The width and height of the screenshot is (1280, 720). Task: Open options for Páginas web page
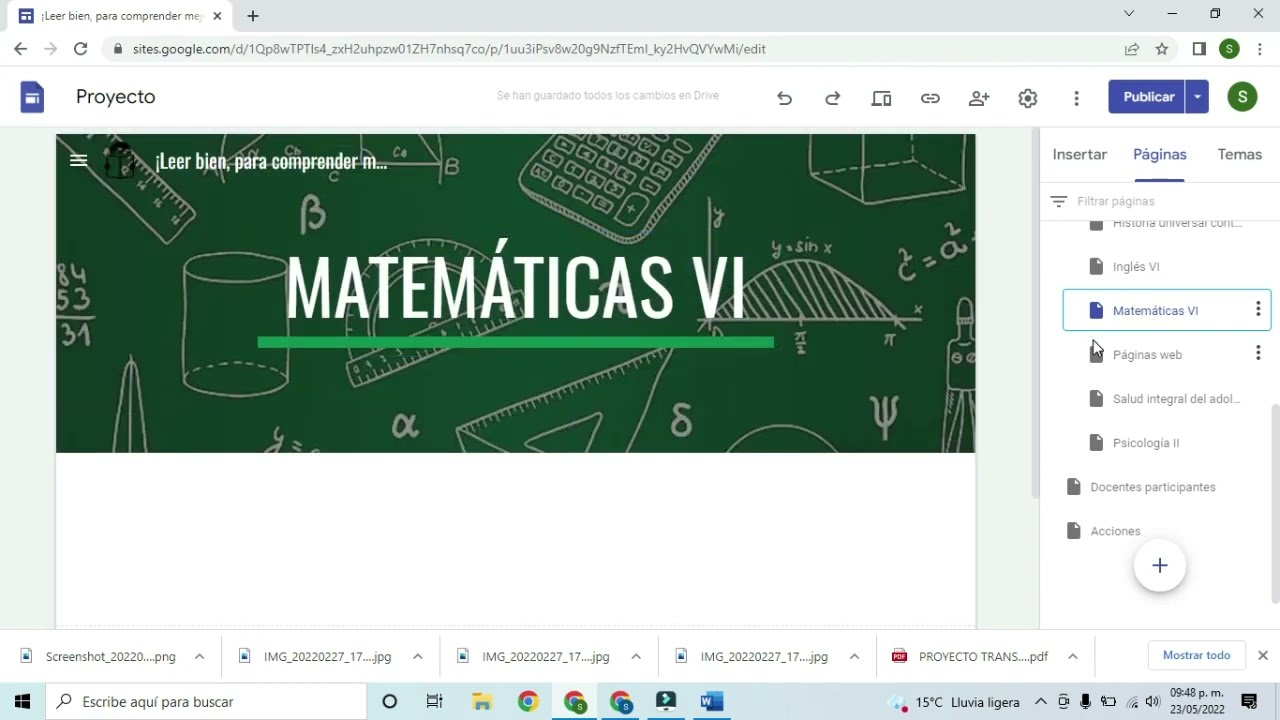1258,353
